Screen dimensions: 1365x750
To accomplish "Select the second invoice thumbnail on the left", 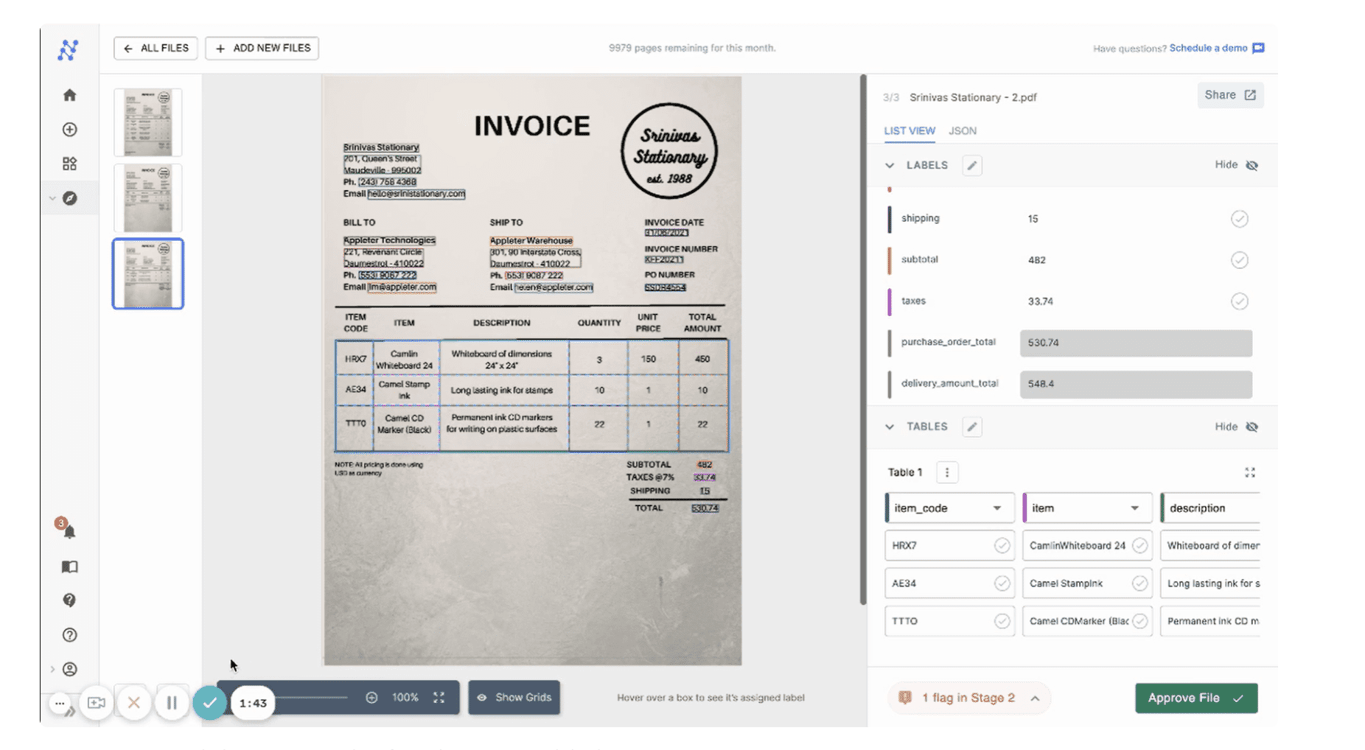I will pos(147,198).
